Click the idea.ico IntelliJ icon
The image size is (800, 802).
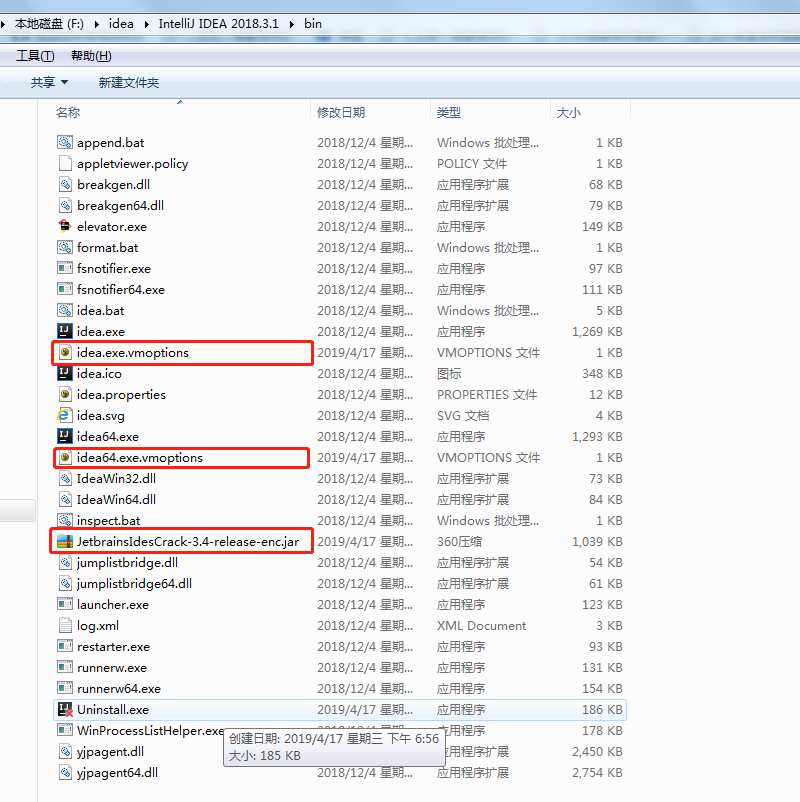tap(65, 373)
